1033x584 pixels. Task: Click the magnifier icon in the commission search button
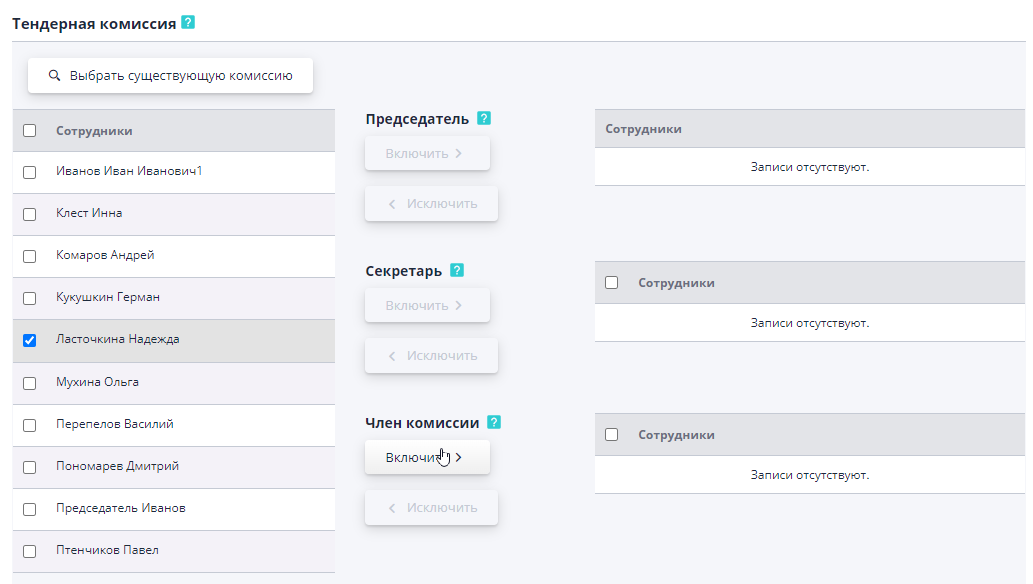[x=55, y=75]
